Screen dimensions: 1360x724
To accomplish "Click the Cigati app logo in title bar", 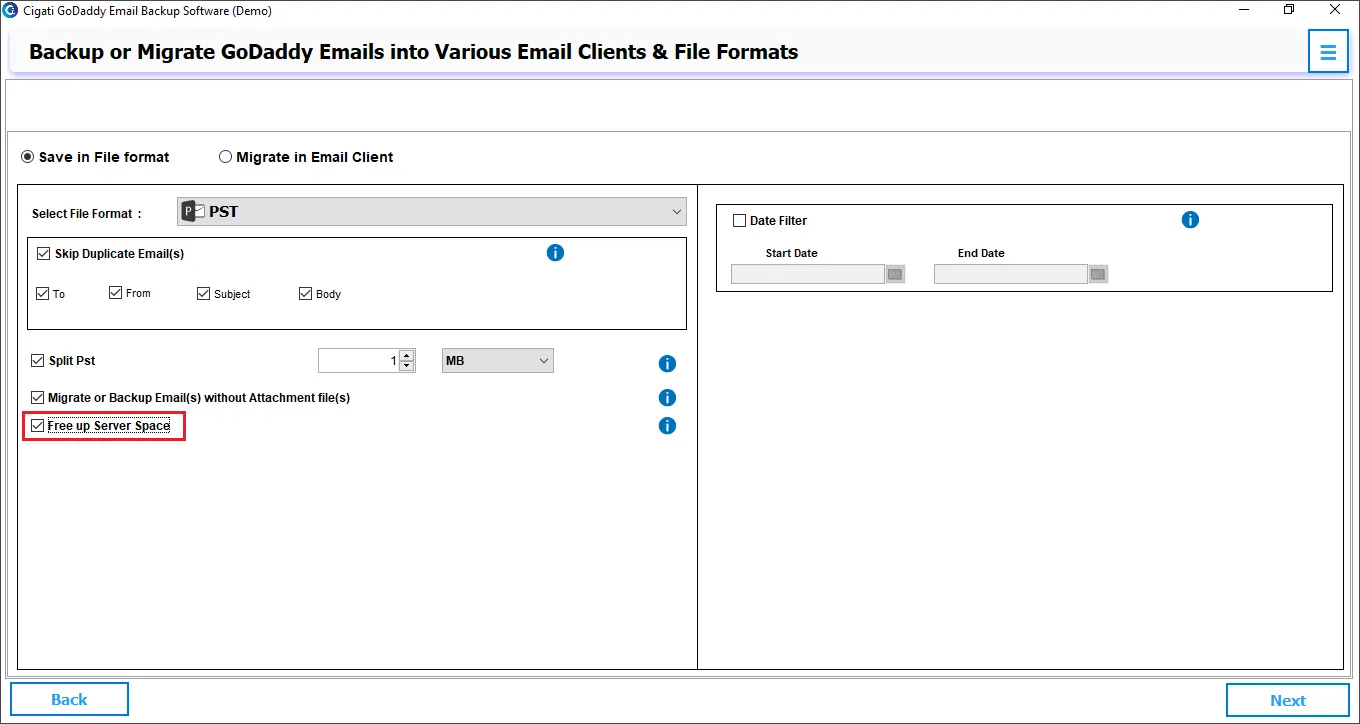I will [10, 11].
